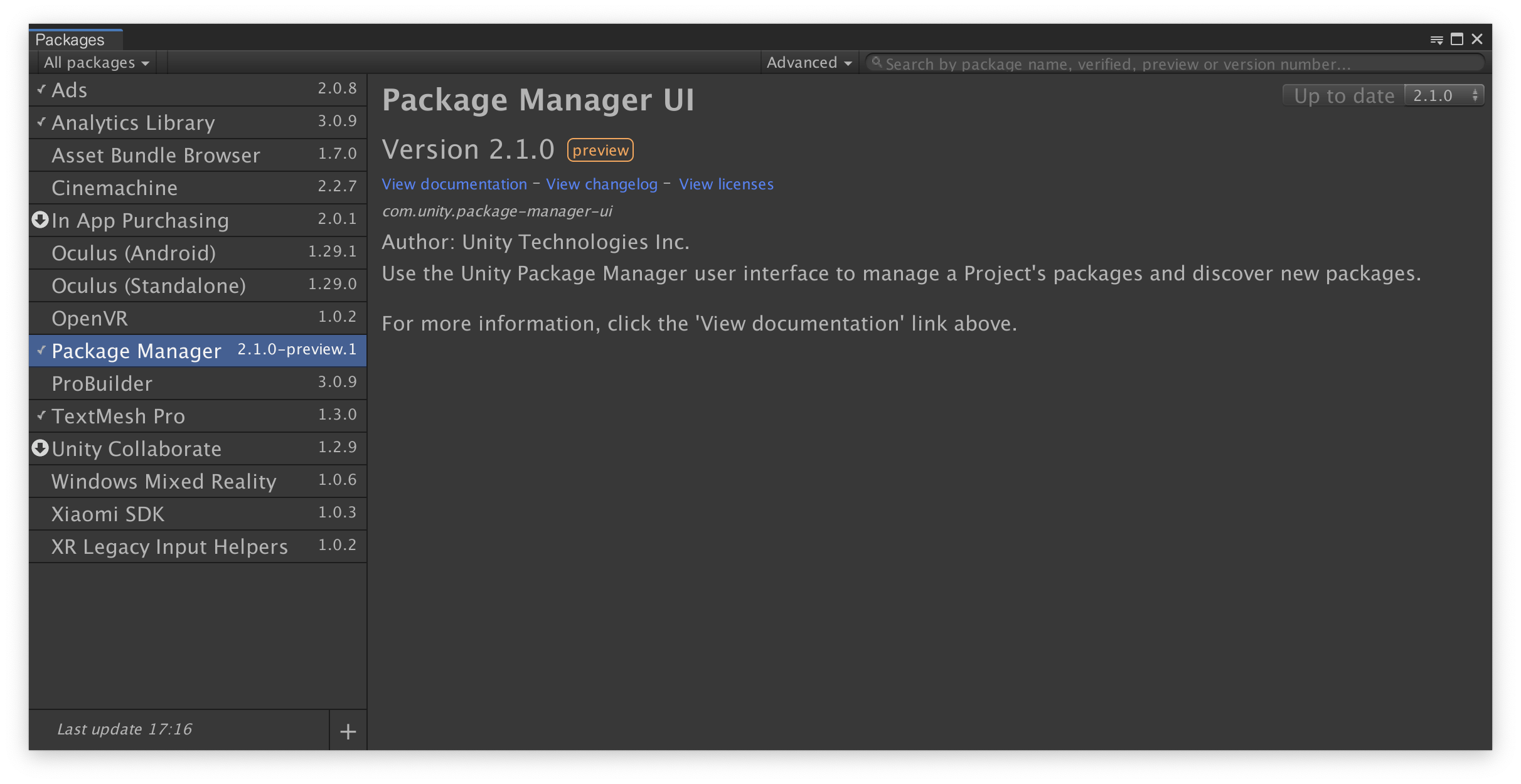Open the window options menu icon
Image resolution: width=1521 pixels, height=784 pixels.
point(1436,40)
